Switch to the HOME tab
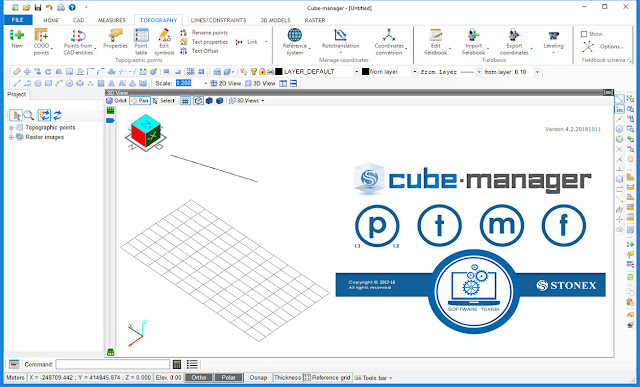 point(51,20)
